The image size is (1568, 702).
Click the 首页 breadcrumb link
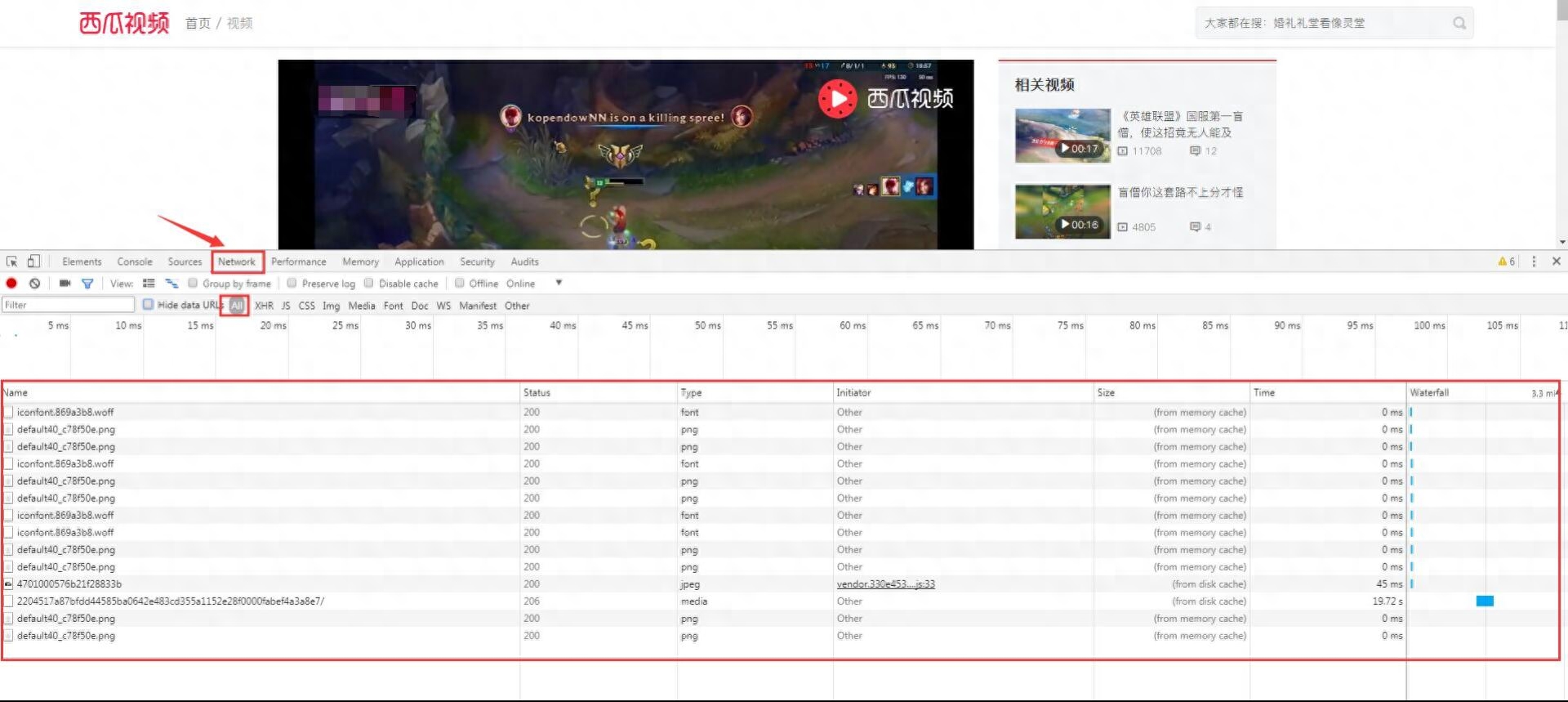coord(198,23)
